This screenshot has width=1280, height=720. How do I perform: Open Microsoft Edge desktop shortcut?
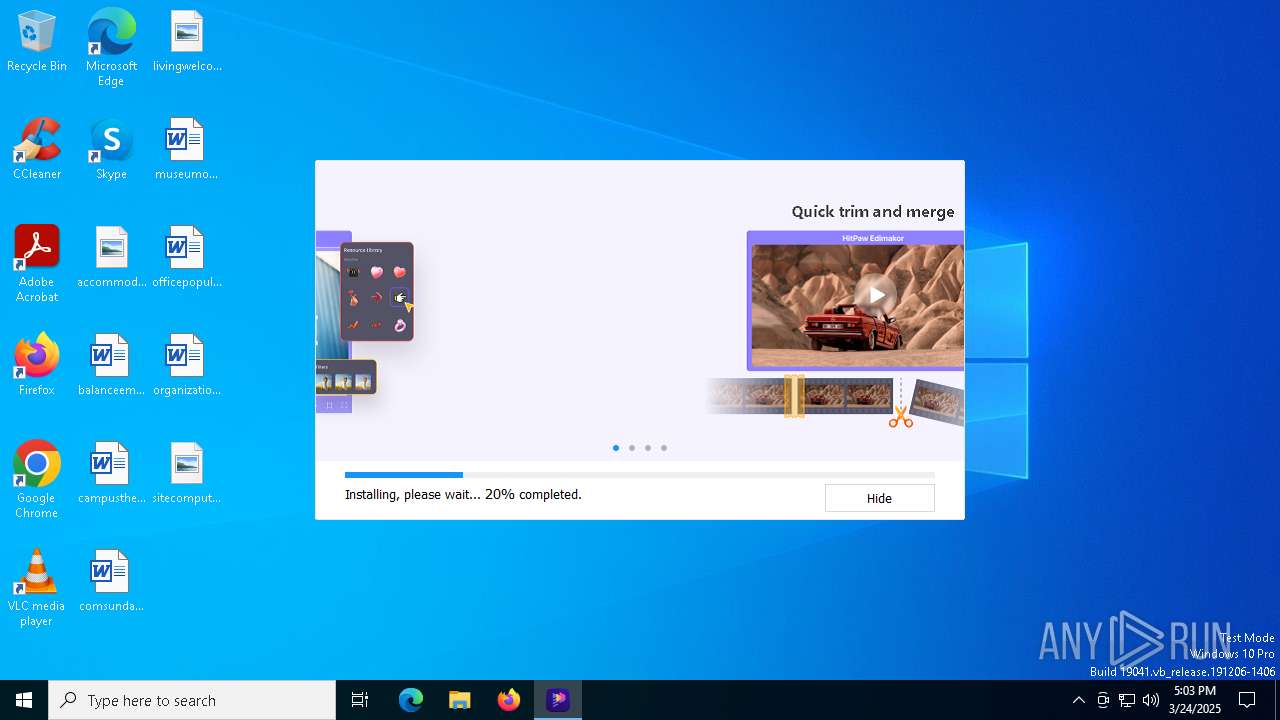tap(111, 48)
